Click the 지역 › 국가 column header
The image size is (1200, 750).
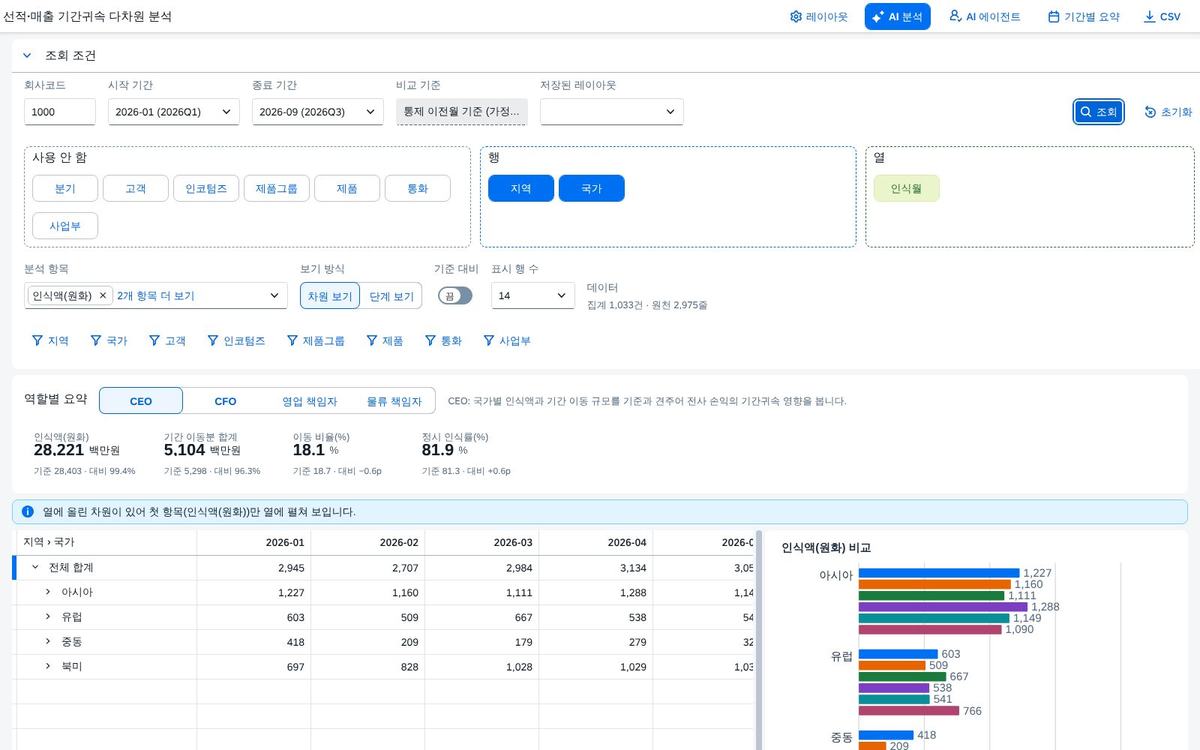pyautogui.click(x=105, y=543)
